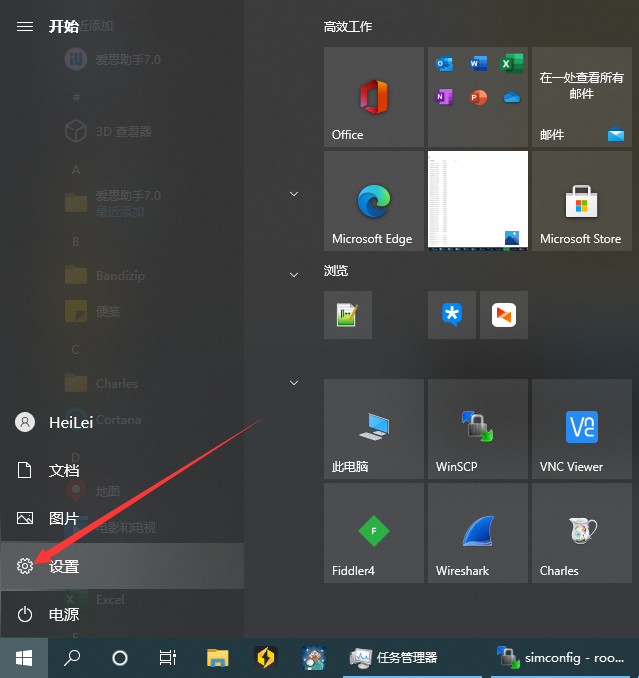Collapse the chevron beside the 浏览 heading
The image size is (639, 678).
point(294,275)
